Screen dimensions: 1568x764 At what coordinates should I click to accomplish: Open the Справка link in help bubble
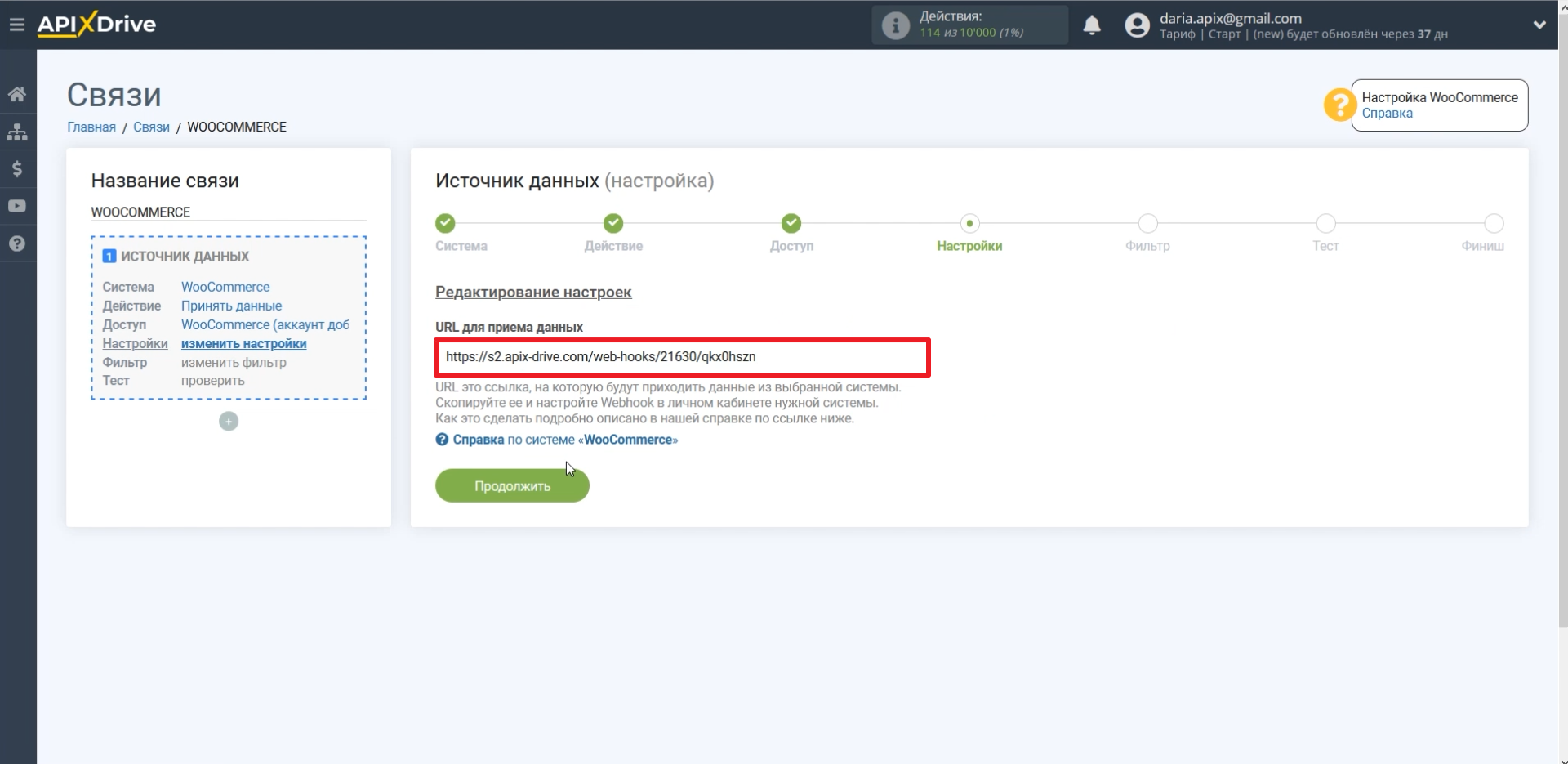(1387, 113)
